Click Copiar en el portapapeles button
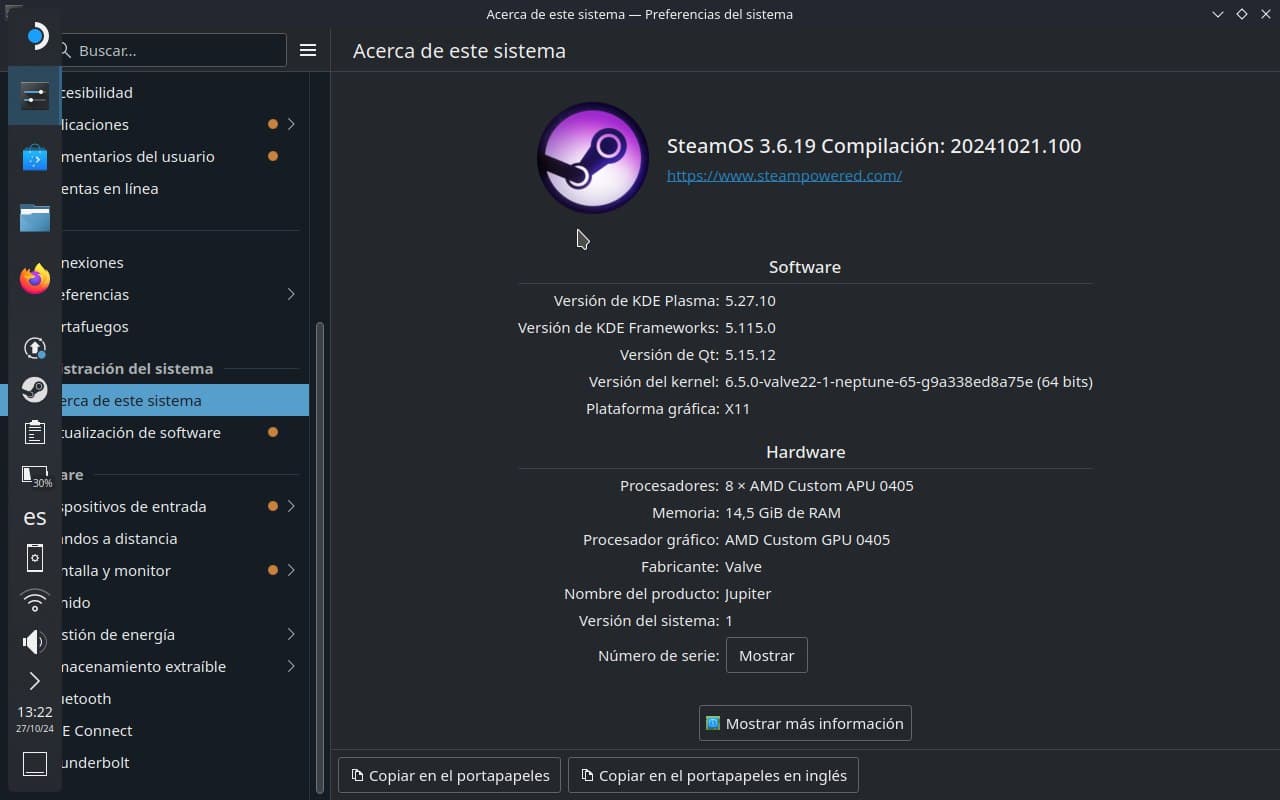 [x=450, y=775]
